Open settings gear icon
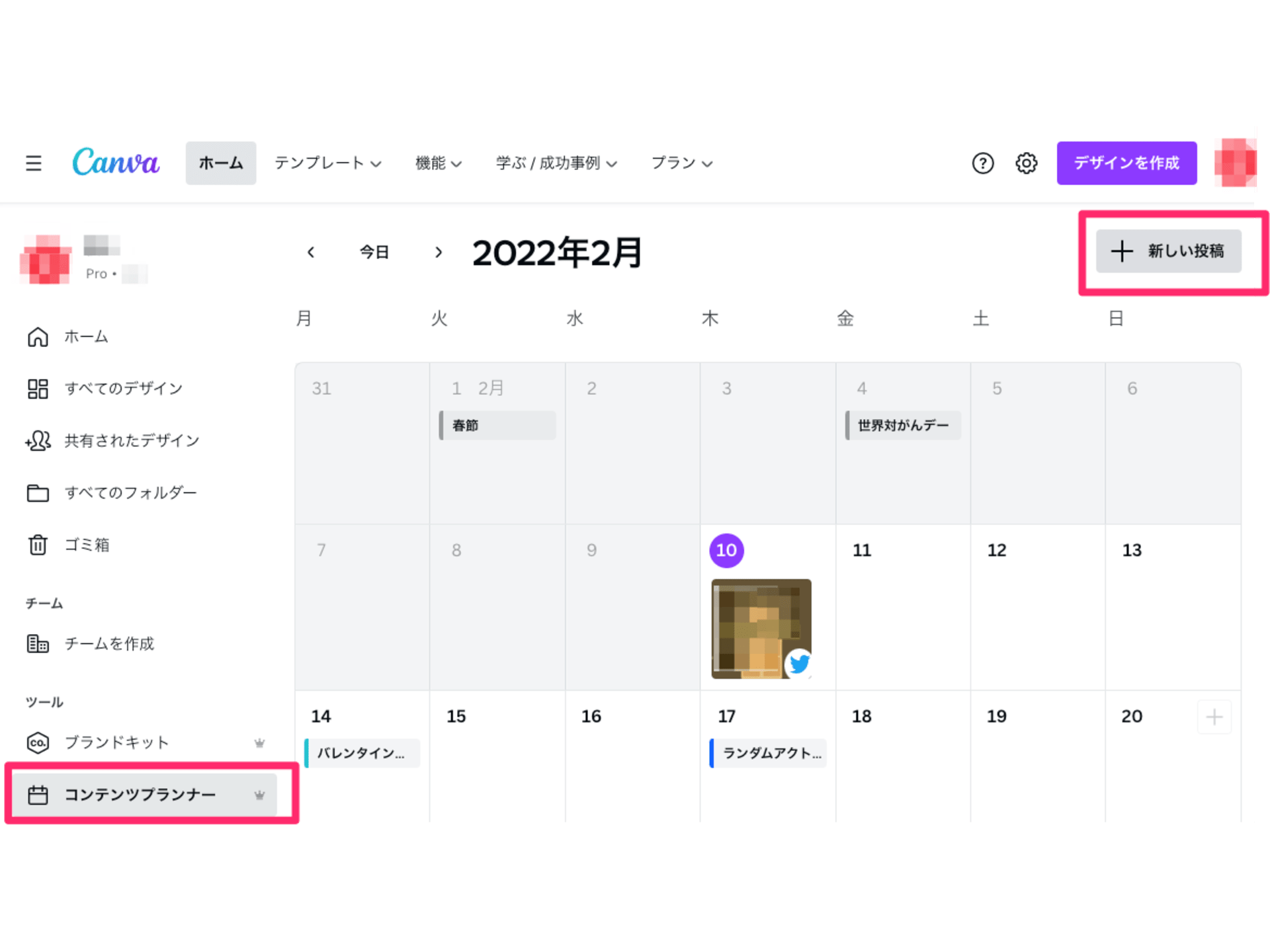 coord(1026,163)
